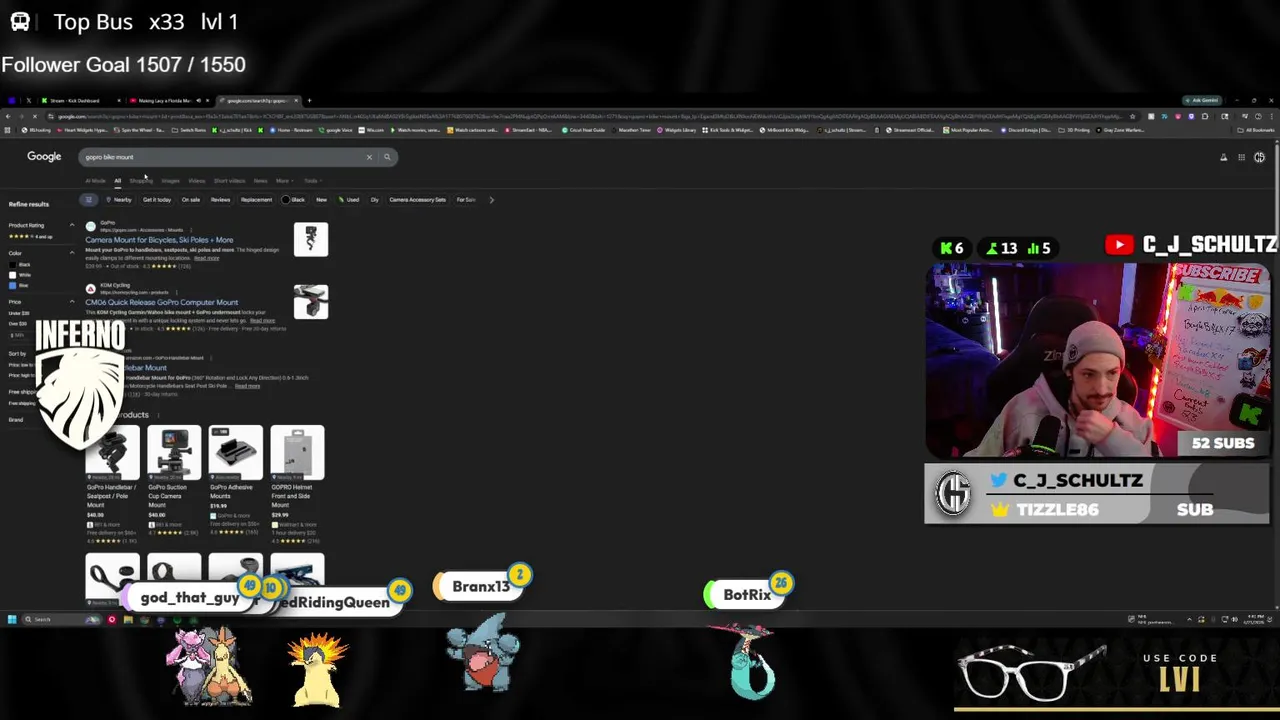This screenshot has width=1280, height=720.
Task: Click Ask Gemini button in title bar
Action: point(1203,100)
